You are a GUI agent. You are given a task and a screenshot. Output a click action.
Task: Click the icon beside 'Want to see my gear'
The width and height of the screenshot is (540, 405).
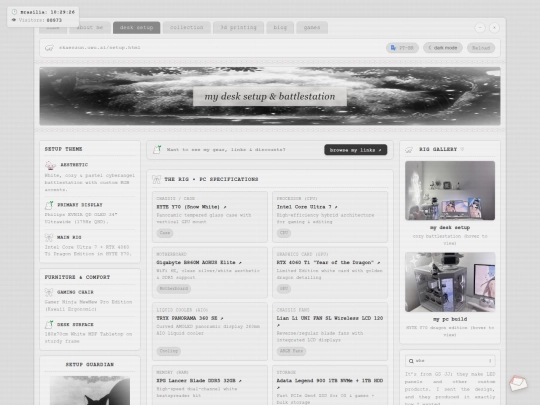coord(157,149)
